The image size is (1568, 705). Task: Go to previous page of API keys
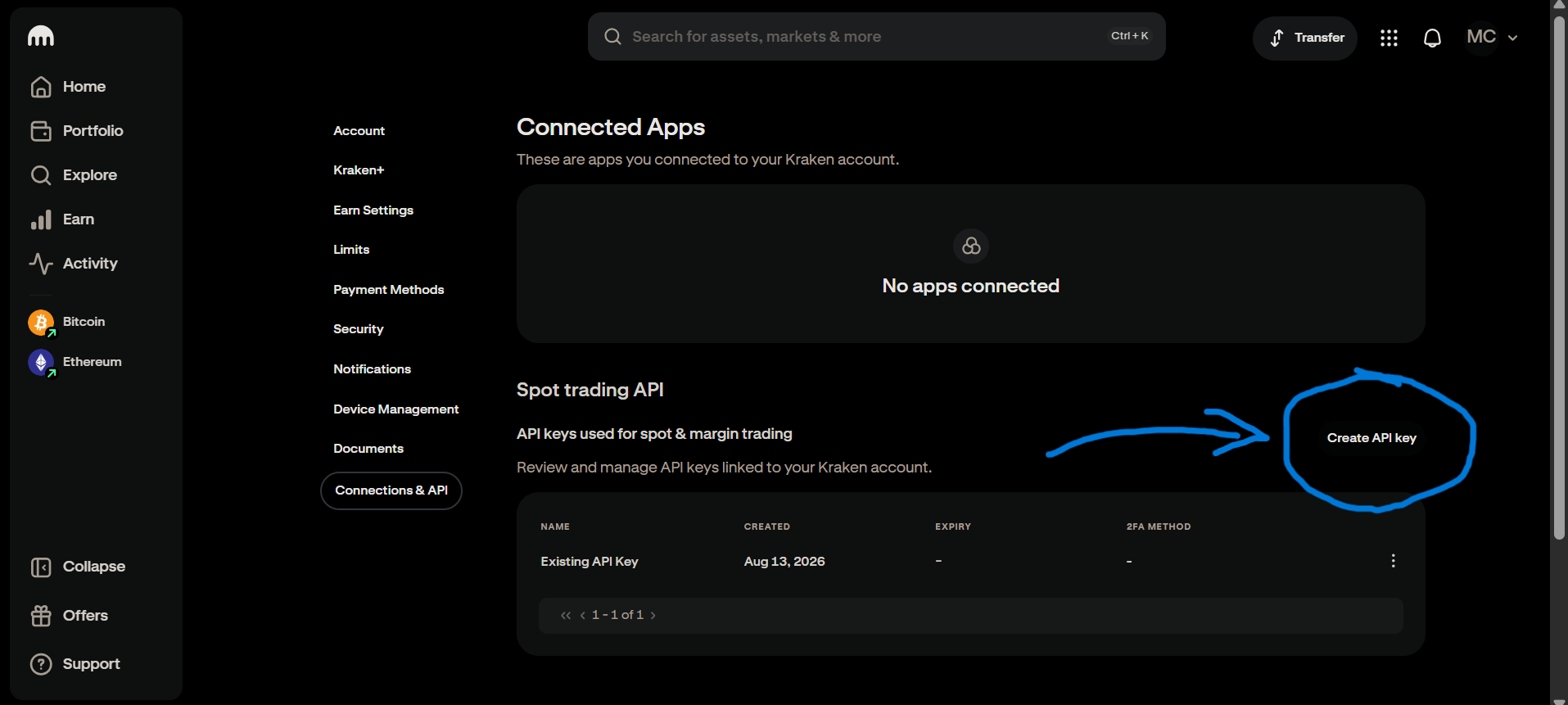coord(582,615)
